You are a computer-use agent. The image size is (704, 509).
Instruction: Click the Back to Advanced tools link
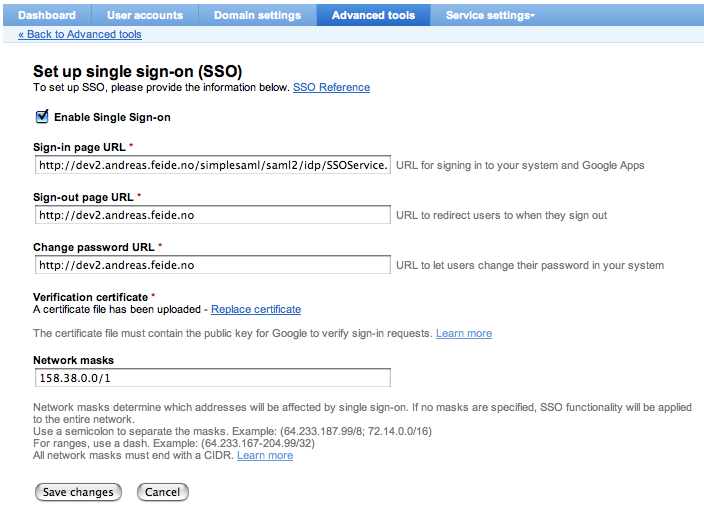pos(80,34)
